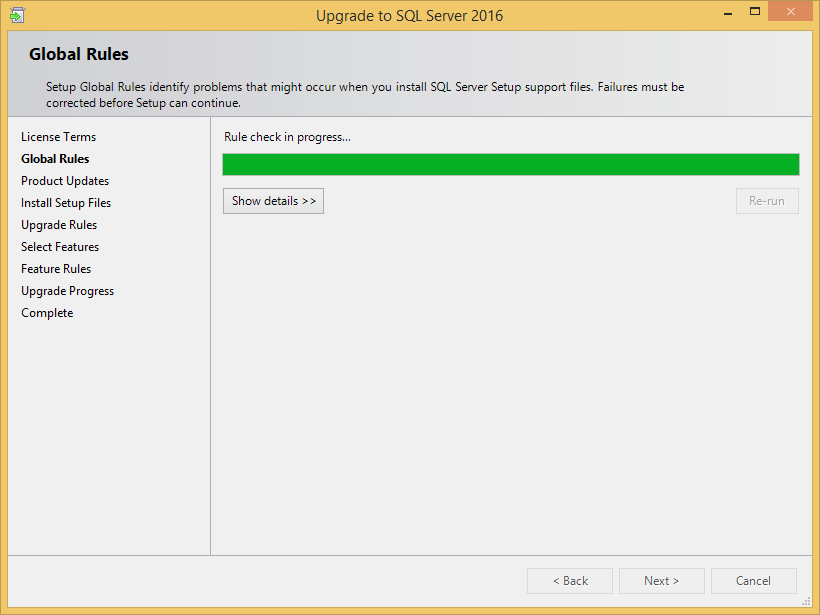Click the SQL Server setup icon in title bar
The height and width of the screenshot is (615, 820).
(17, 15)
